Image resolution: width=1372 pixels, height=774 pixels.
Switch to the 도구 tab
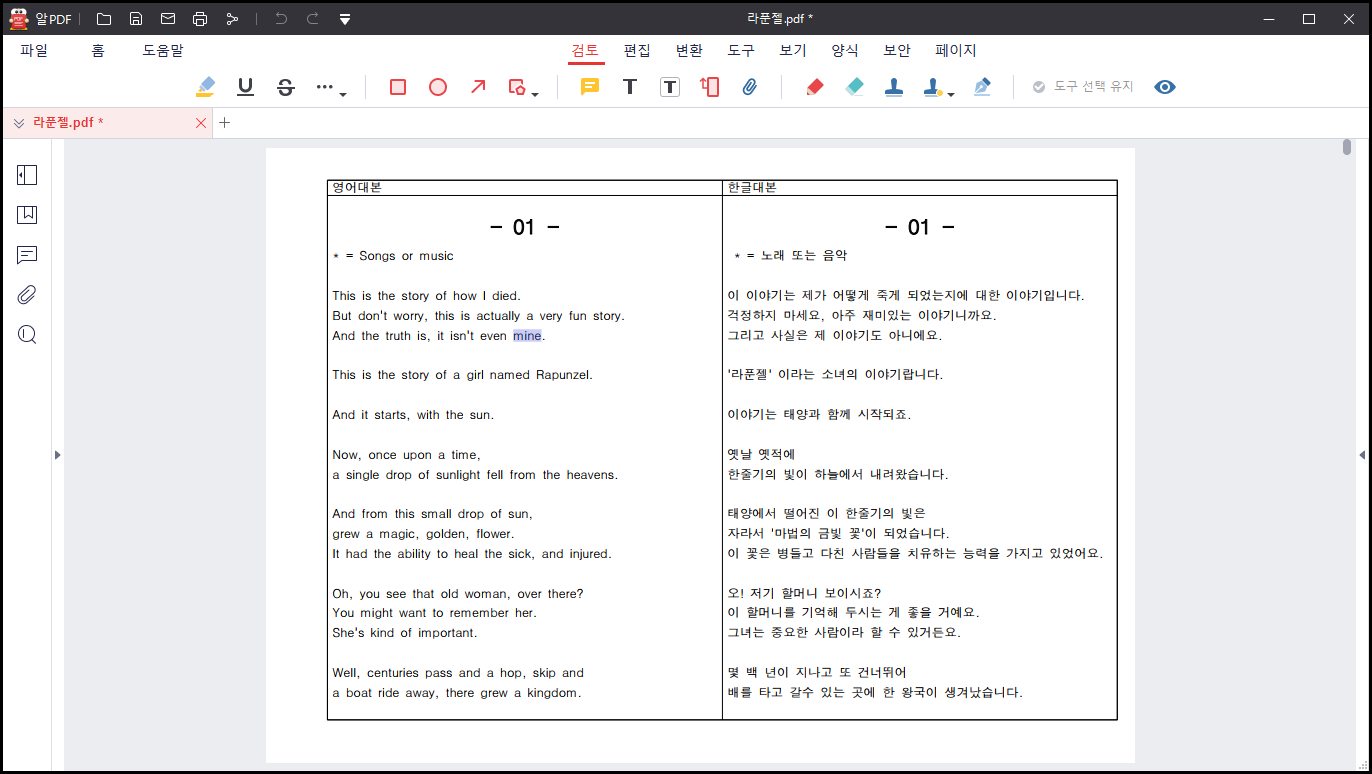[742, 50]
